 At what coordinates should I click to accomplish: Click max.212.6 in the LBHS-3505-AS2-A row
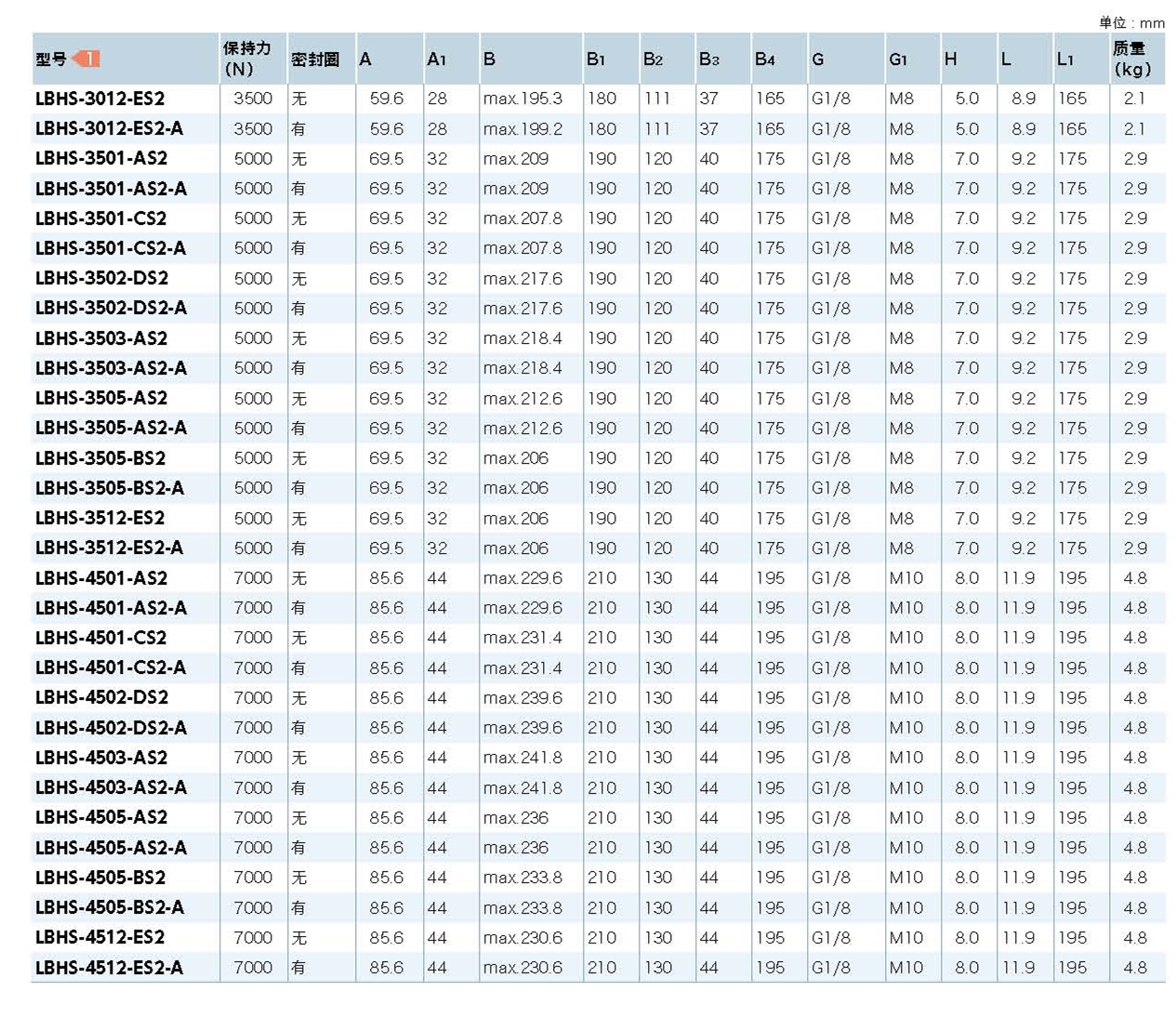[522, 428]
